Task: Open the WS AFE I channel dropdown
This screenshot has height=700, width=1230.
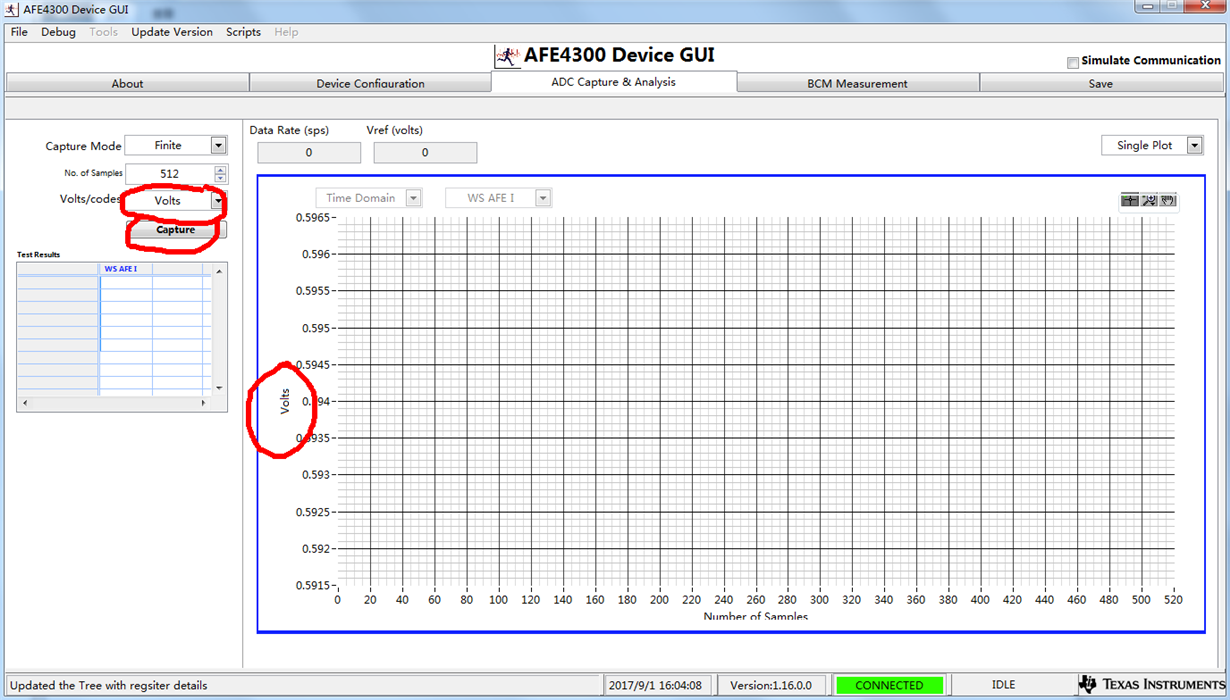Action: [498, 198]
